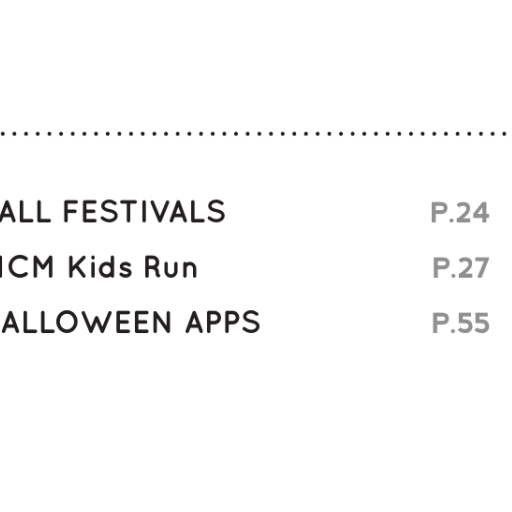Select the word FESTIVALS
The width and height of the screenshot is (512, 512).
tap(144, 211)
